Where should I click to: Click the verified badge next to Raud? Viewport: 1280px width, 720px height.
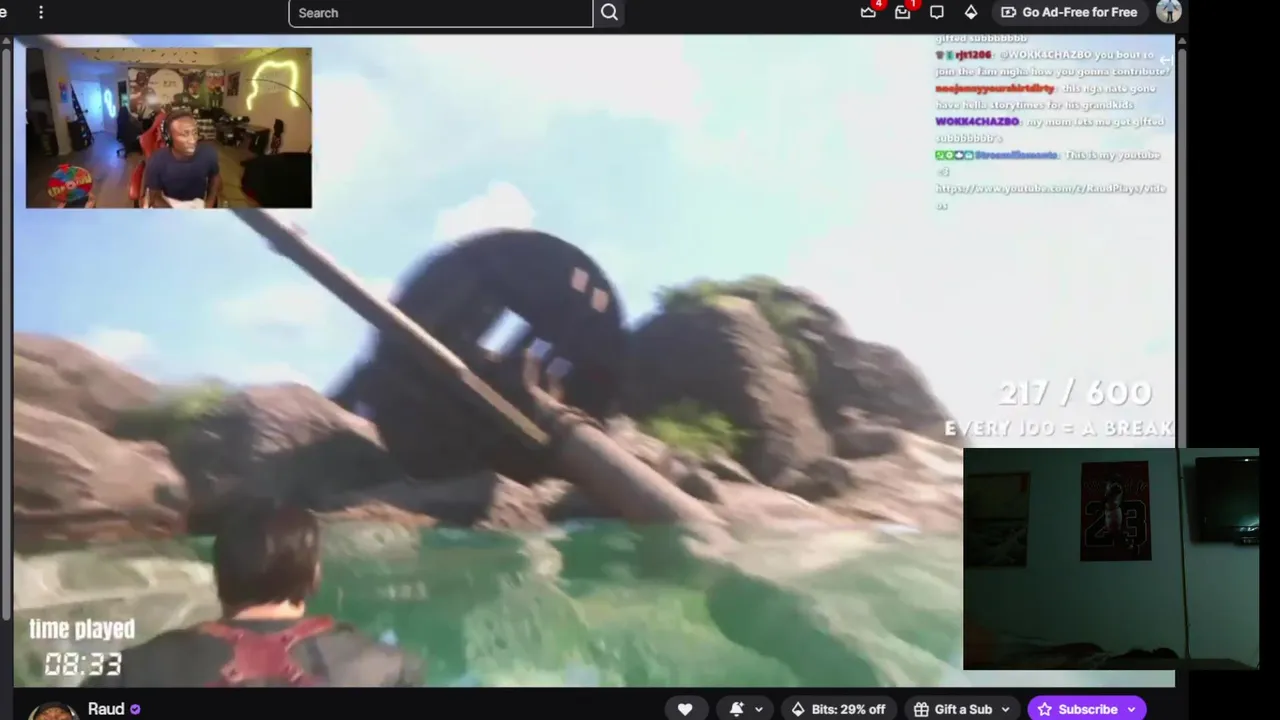[x=135, y=709]
